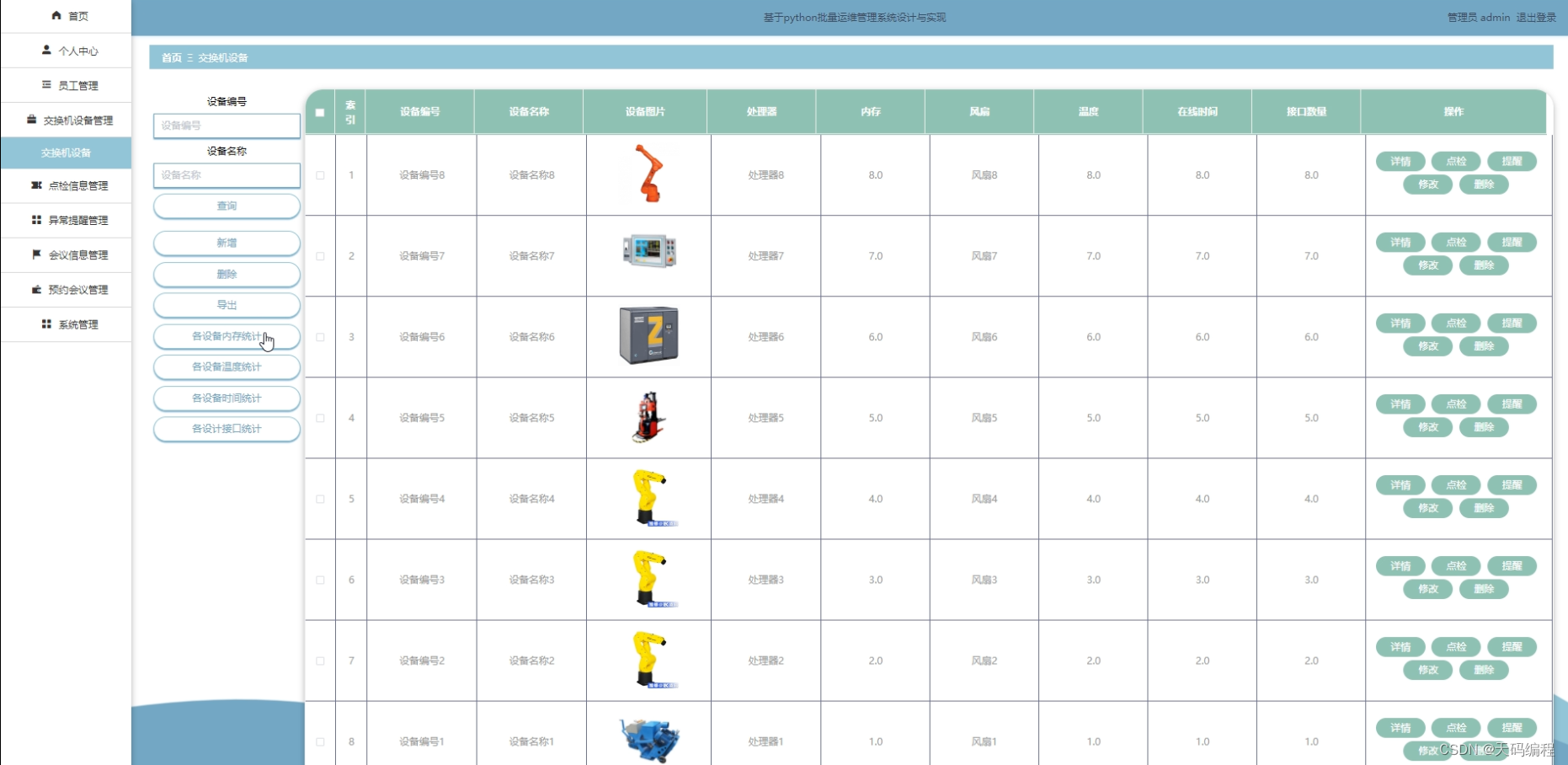Click cell text 处理器6

coord(765,337)
